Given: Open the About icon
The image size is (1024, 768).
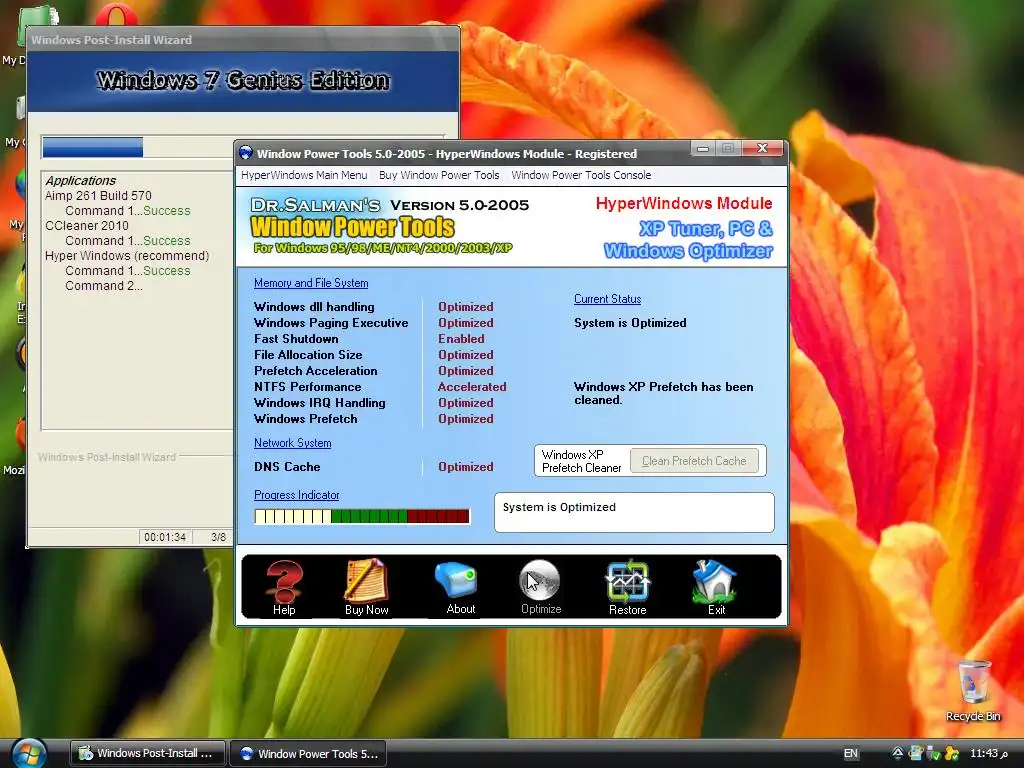Looking at the screenshot, I should pos(456,580).
